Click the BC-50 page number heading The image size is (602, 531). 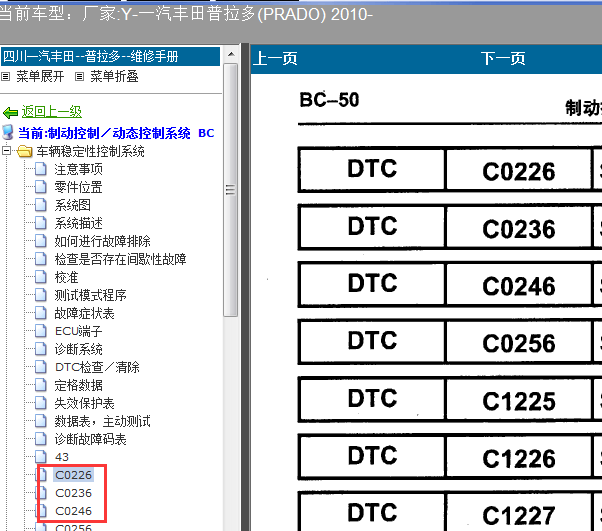point(329,100)
